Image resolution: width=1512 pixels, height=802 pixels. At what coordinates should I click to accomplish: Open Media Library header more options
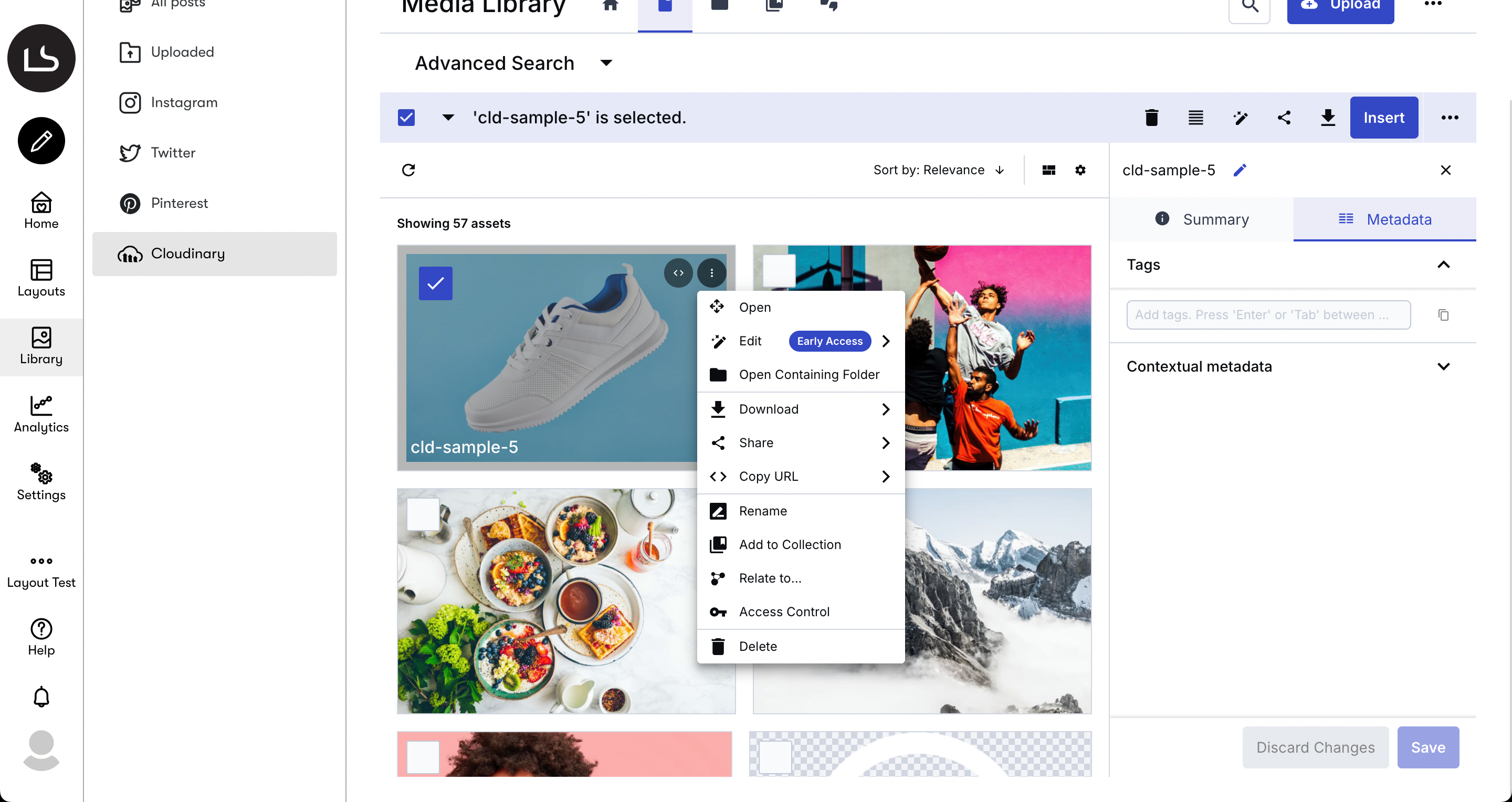point(1433,5)
